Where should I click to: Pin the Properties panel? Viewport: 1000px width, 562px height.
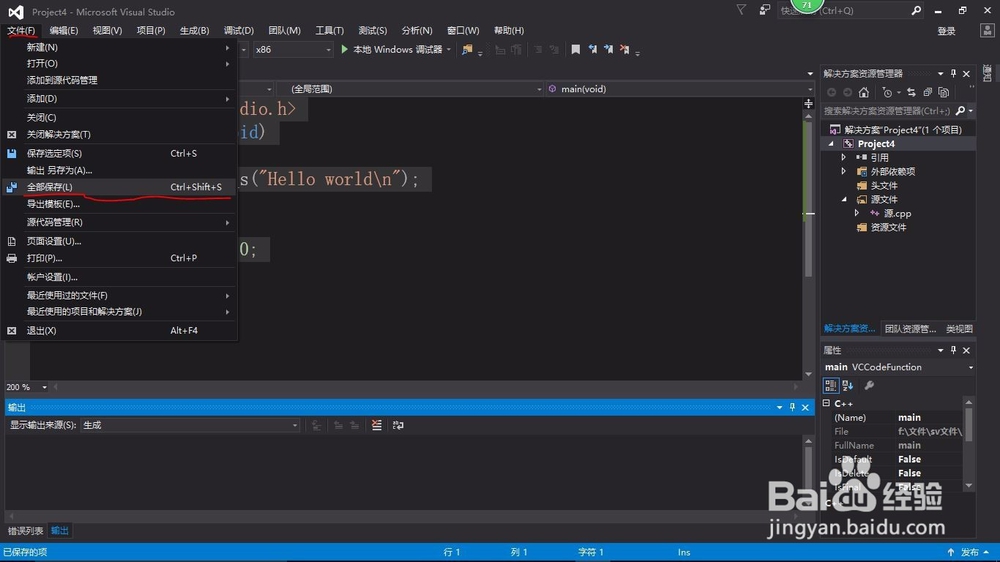(x=953, y=350)
